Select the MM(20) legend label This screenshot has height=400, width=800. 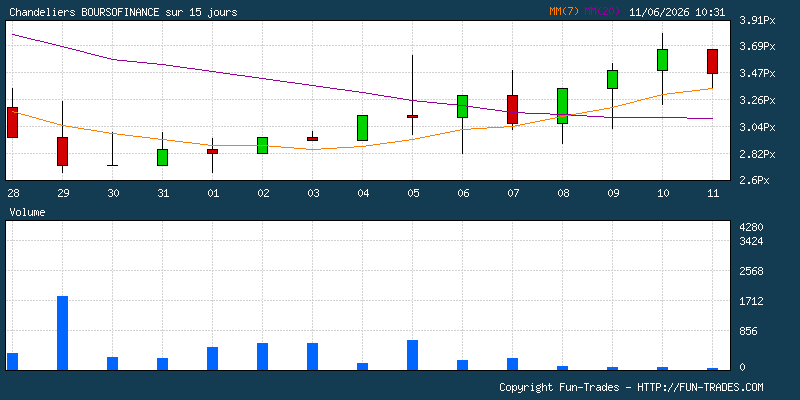pyautogui.click(x=602, y=11)
